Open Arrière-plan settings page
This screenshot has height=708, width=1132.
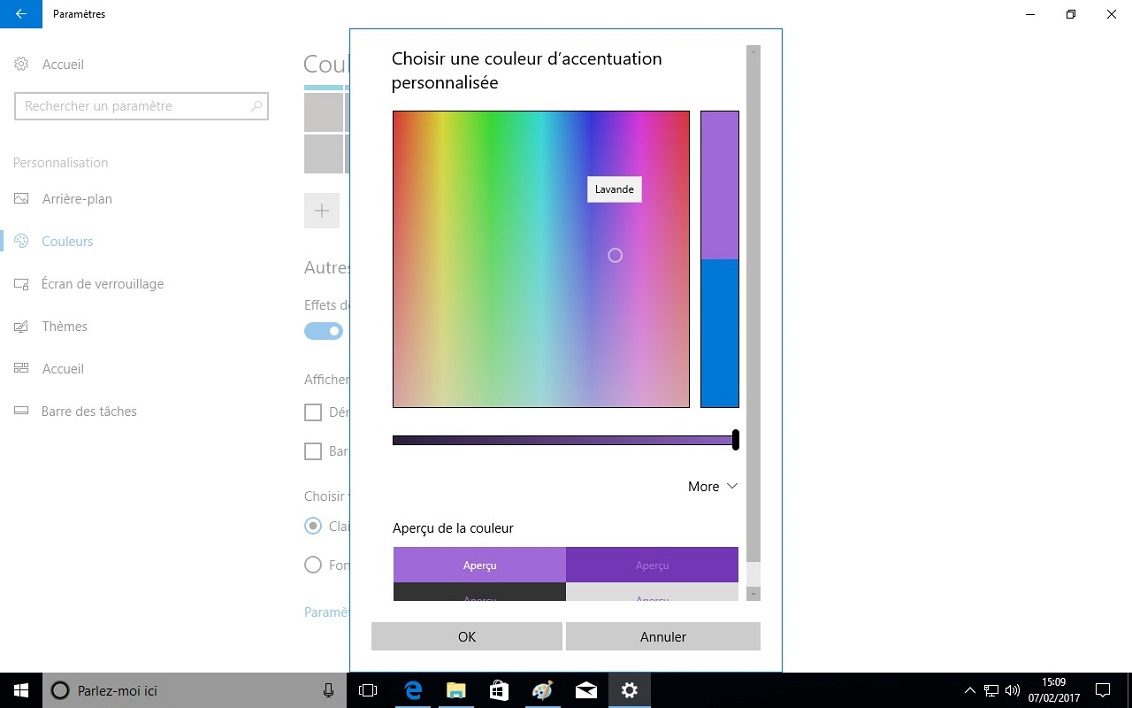(x=76, y=199)
